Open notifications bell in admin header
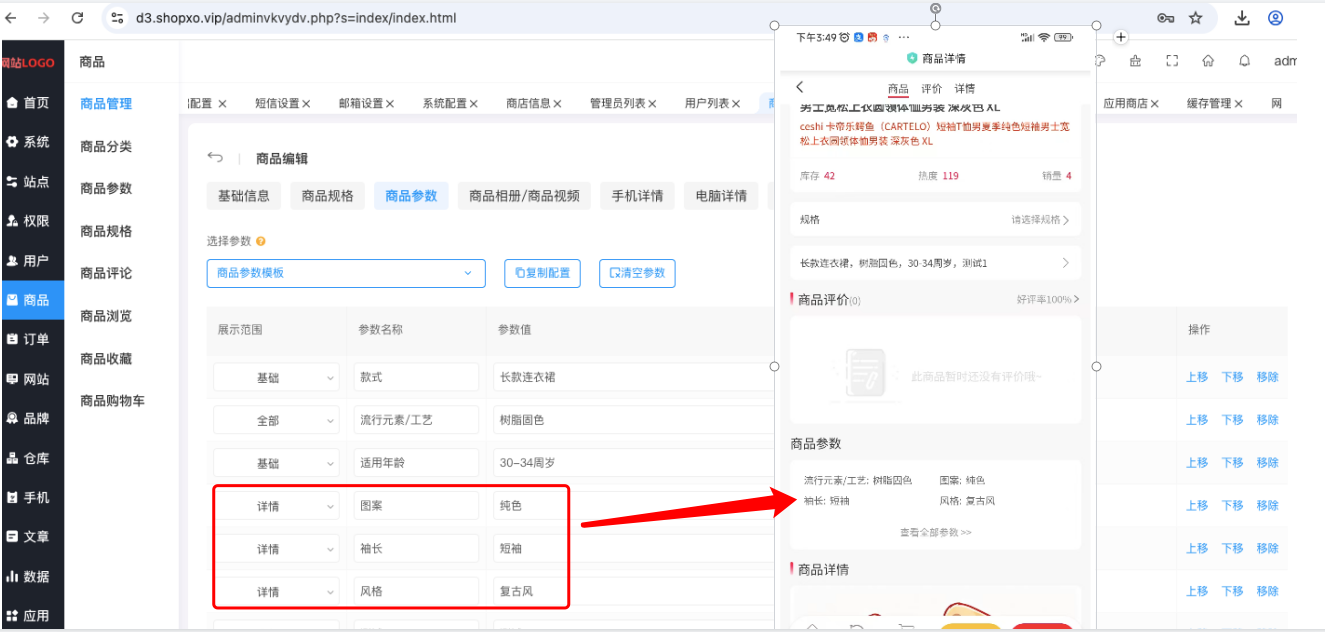 click(x=1245, y=61)
